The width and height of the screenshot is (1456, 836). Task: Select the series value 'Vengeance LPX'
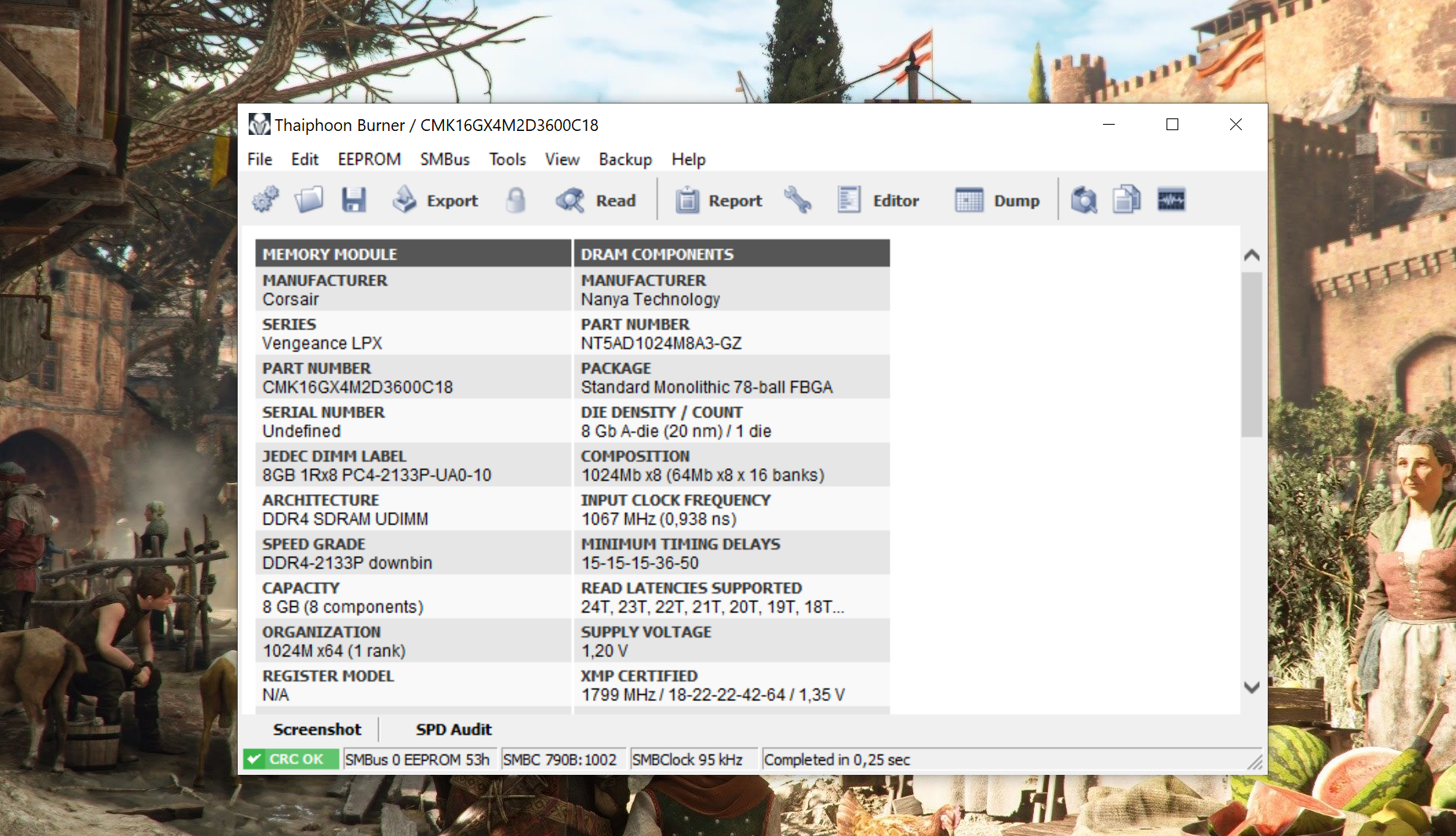click(x=322, y=343)
